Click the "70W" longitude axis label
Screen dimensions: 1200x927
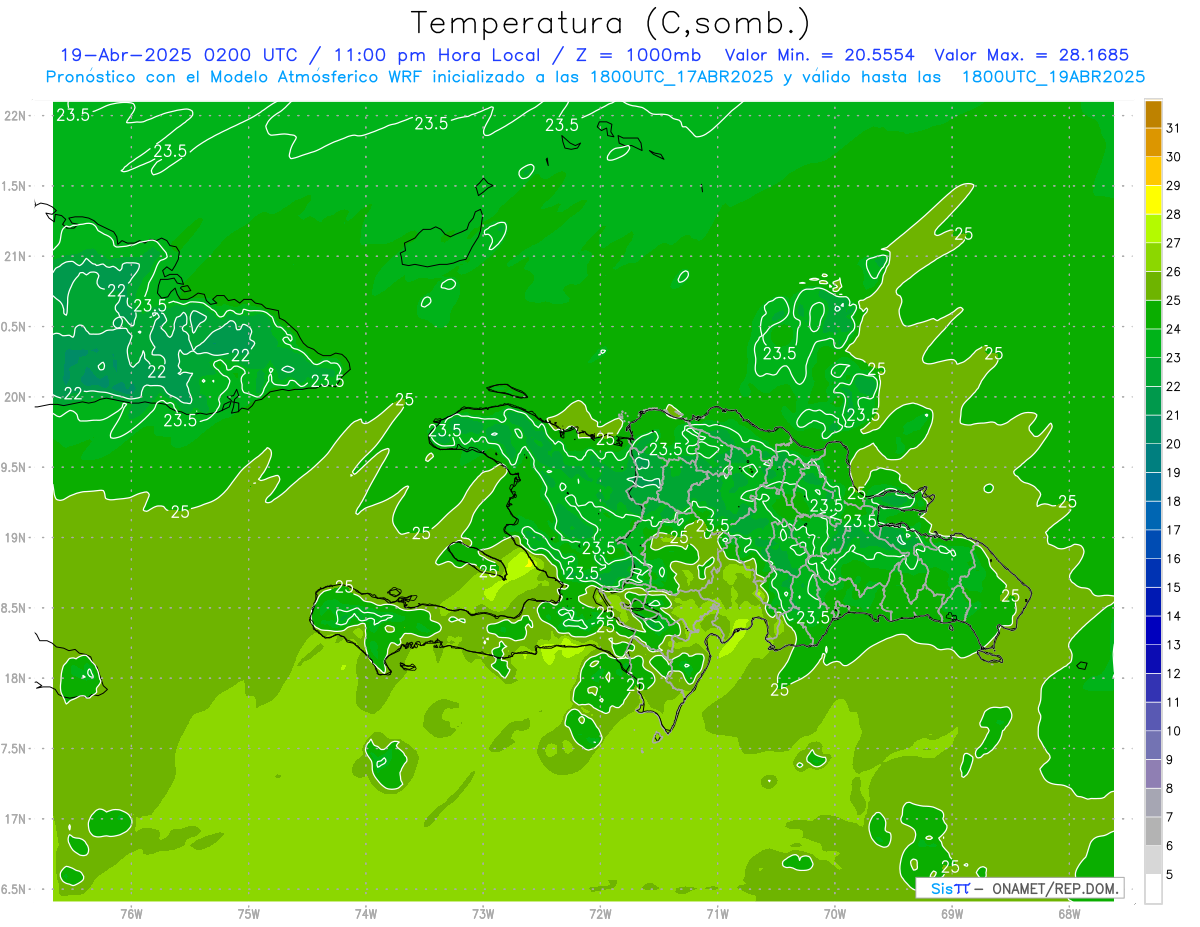coord(835,914)
